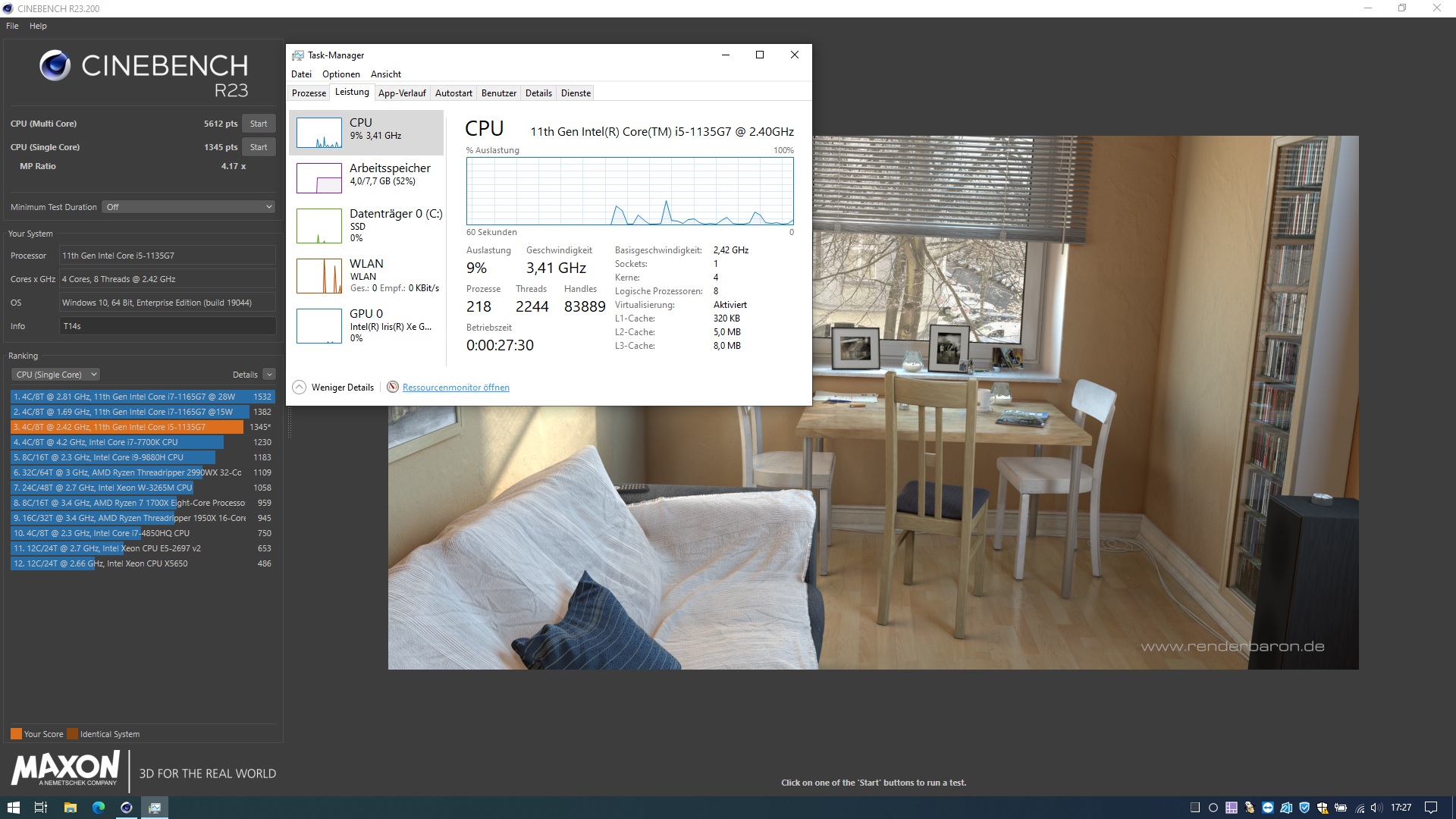Image resolution: width=1456 pixels, height=819 pixels.
Task: Switch to the Prozesse tab
Action: coord(309,93)
